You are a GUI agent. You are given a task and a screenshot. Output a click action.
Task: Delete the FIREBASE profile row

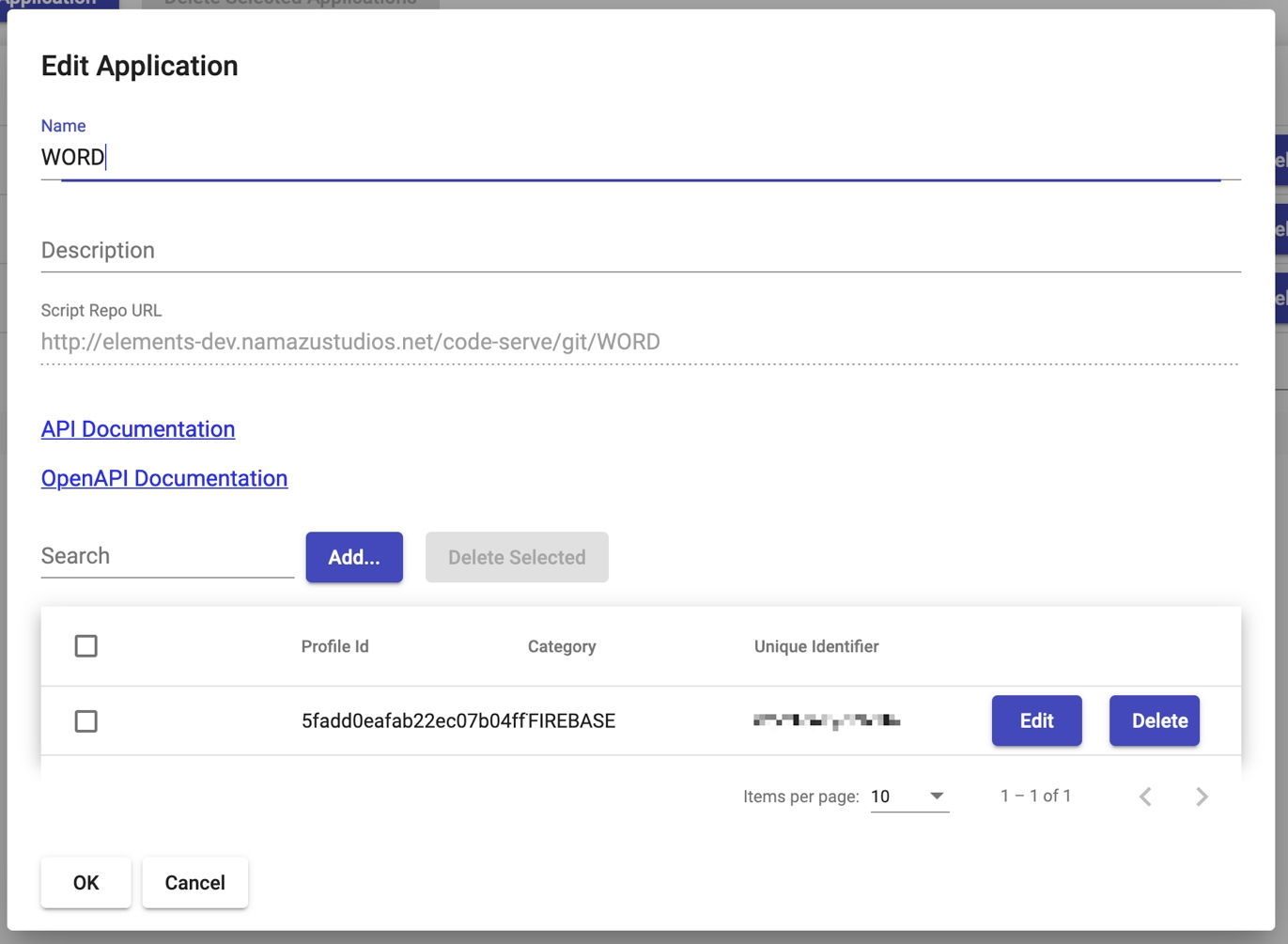pos(1154,720)
